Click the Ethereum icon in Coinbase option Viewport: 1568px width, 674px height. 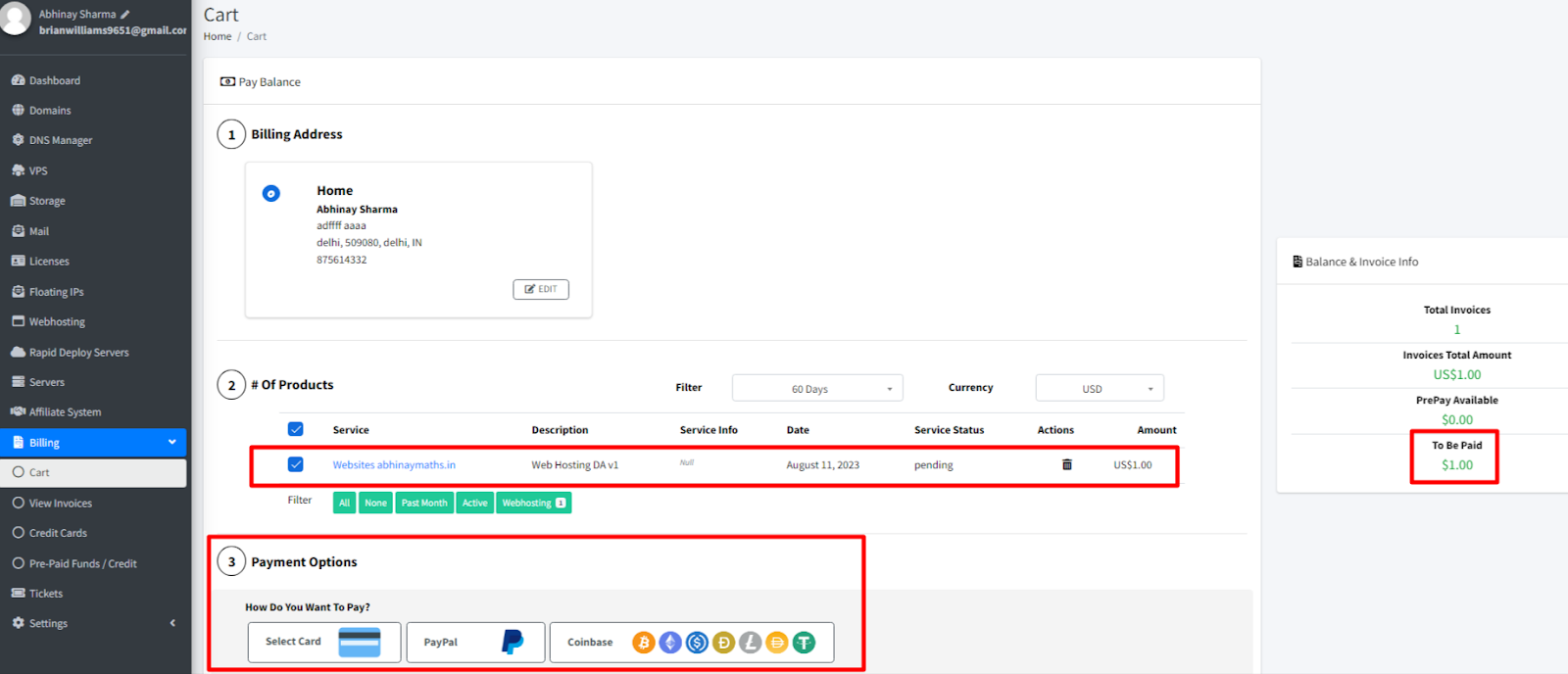click(x=670, y=643)
